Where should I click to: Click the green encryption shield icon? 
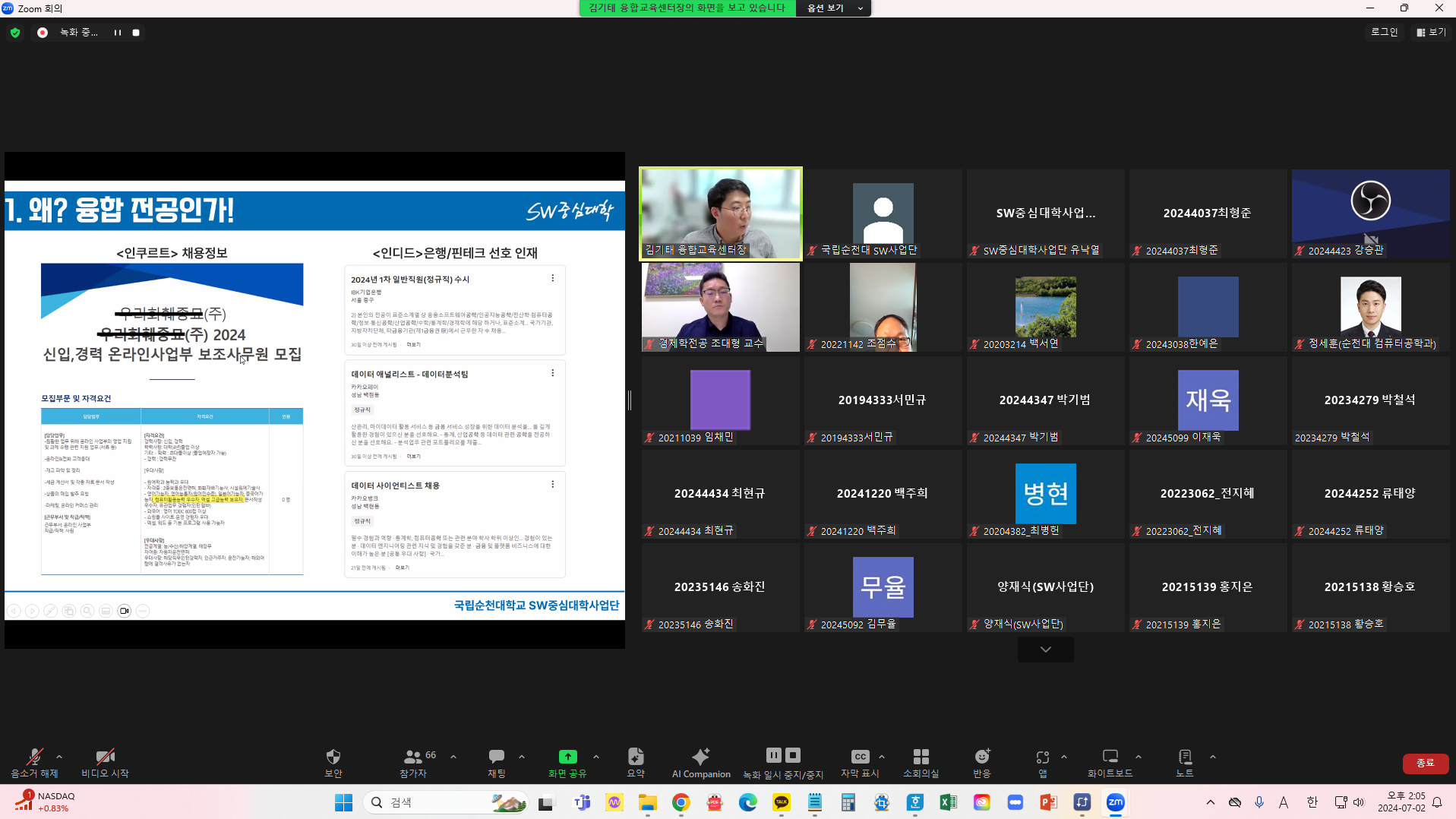tap(15, 33)
